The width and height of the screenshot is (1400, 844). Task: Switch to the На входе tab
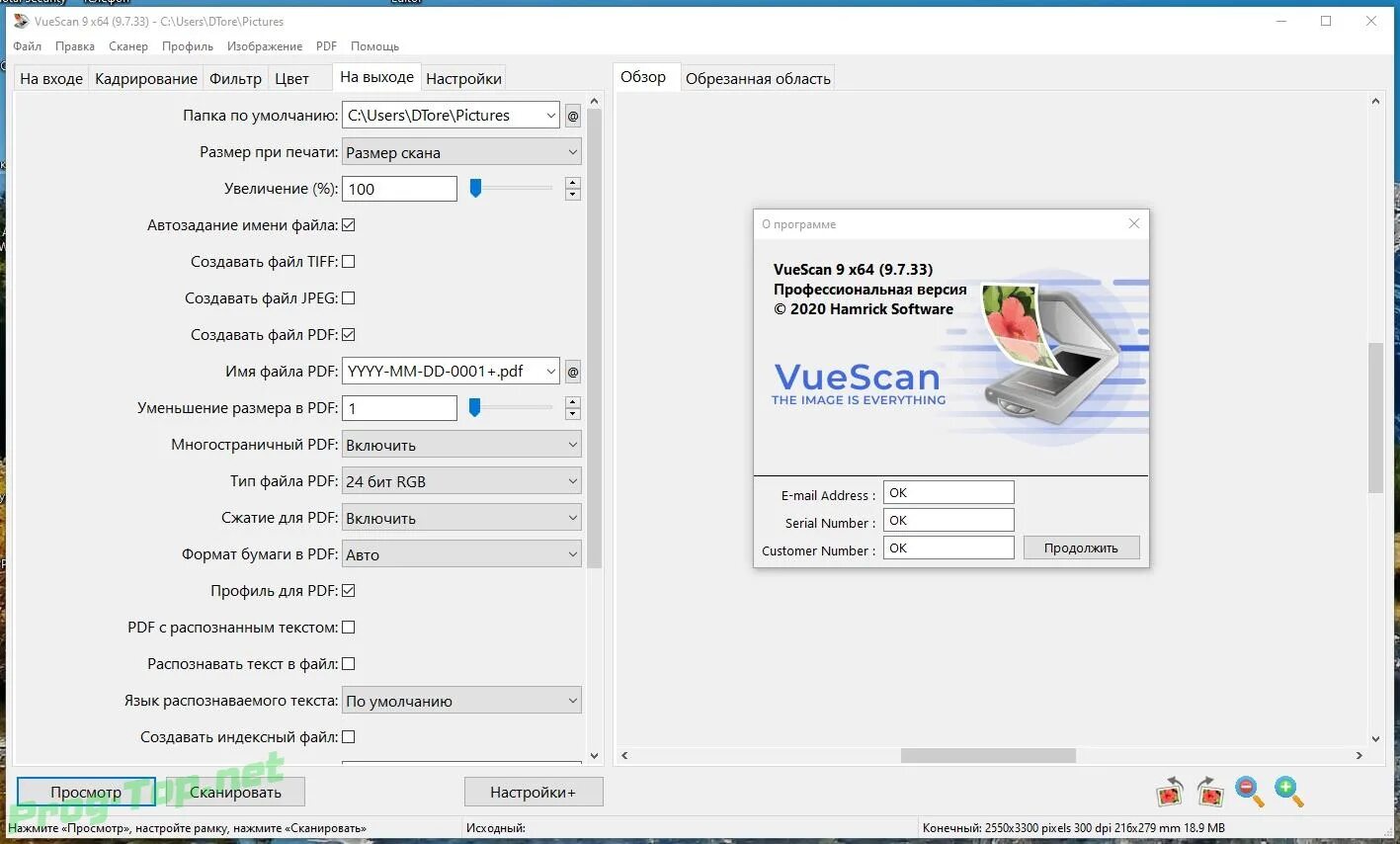pos(51,79)
